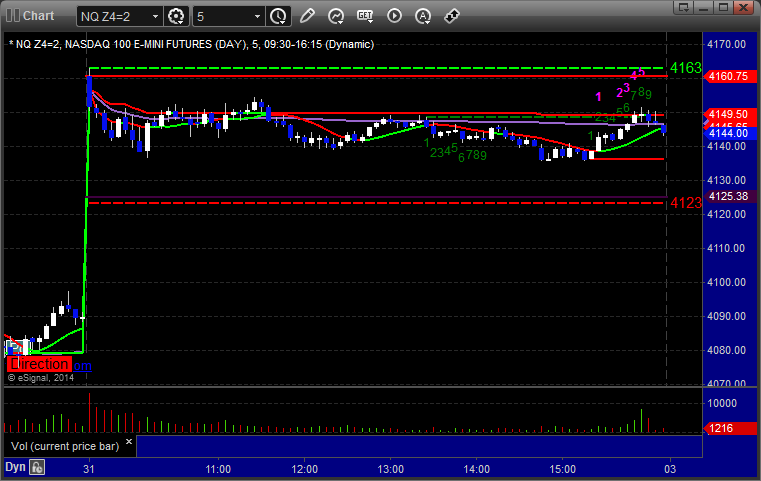Expand the NQ Z4=2 symbol dropdown
761x481 pixels.
(155, 17)
